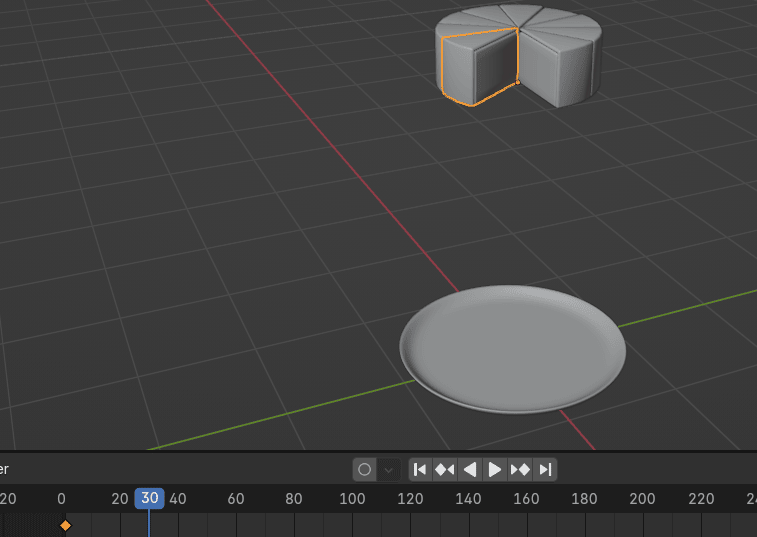Jump to the next keyframe
This screenshot has height=537, width=757.
pos(520,469)
